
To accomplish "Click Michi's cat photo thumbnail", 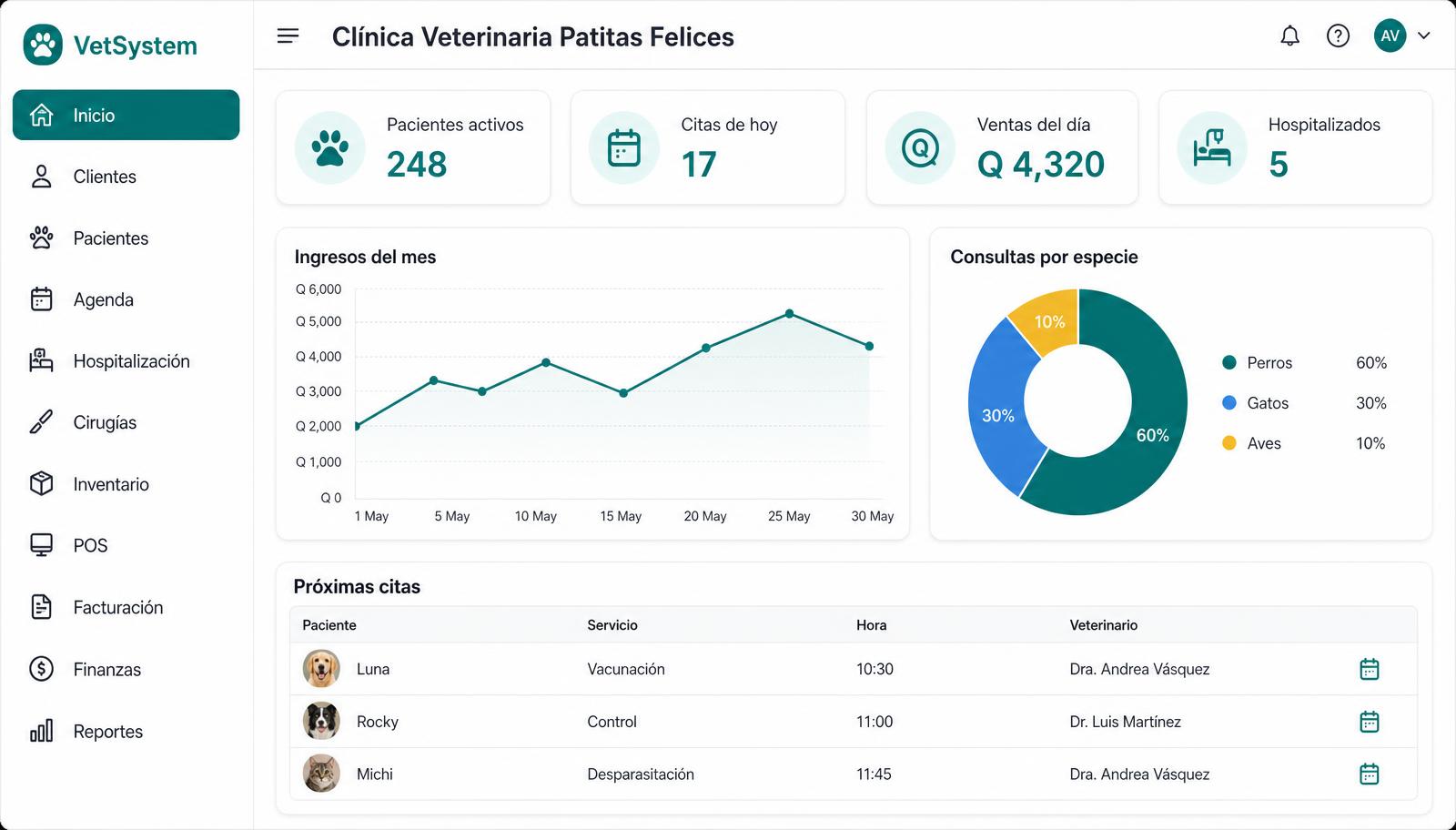I will pos(321,774).
